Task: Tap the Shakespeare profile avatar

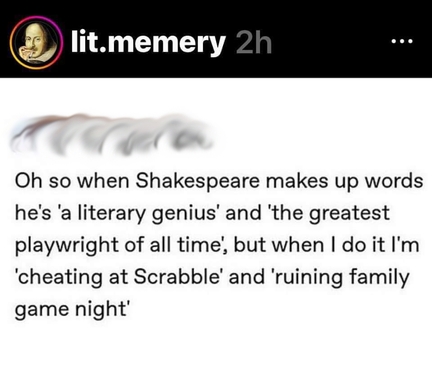Action: [x=36, y=43]
